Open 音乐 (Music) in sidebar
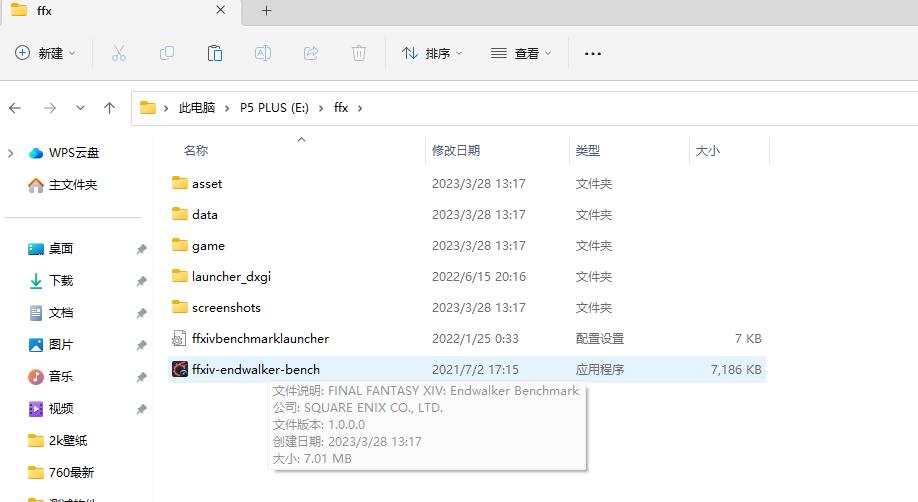This screenshot has width=918, height=502. click(x=61, y=376)
